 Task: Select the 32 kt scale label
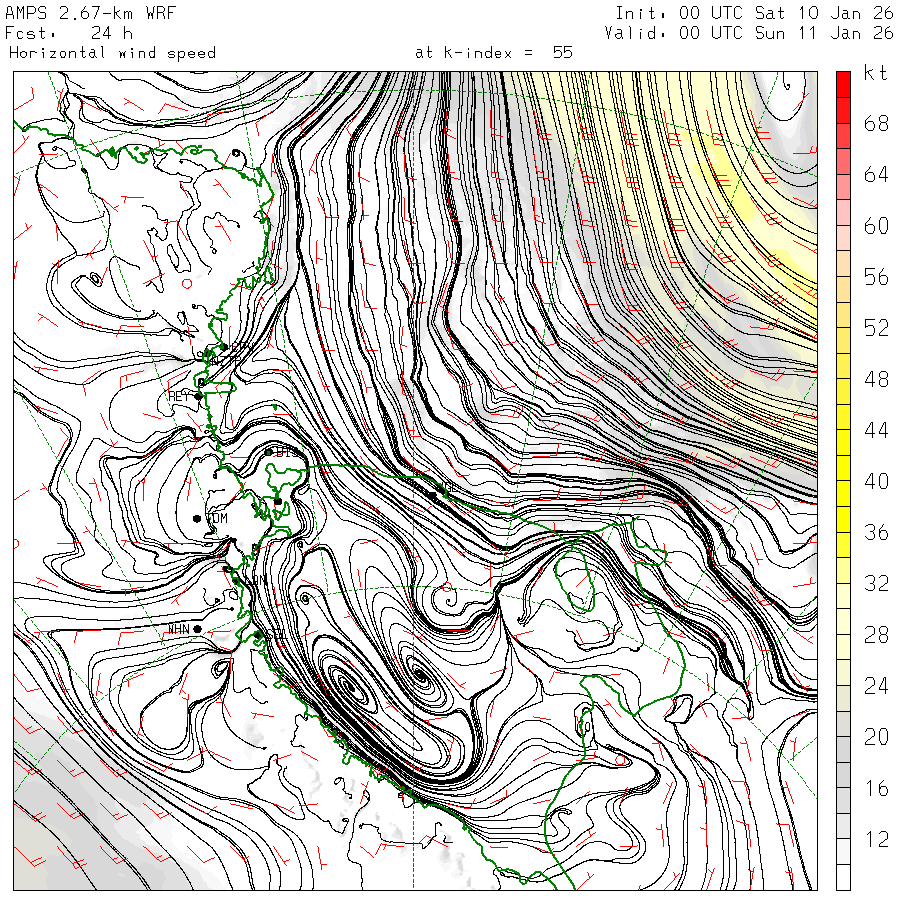pyautogui.click(x=876, y=584)
